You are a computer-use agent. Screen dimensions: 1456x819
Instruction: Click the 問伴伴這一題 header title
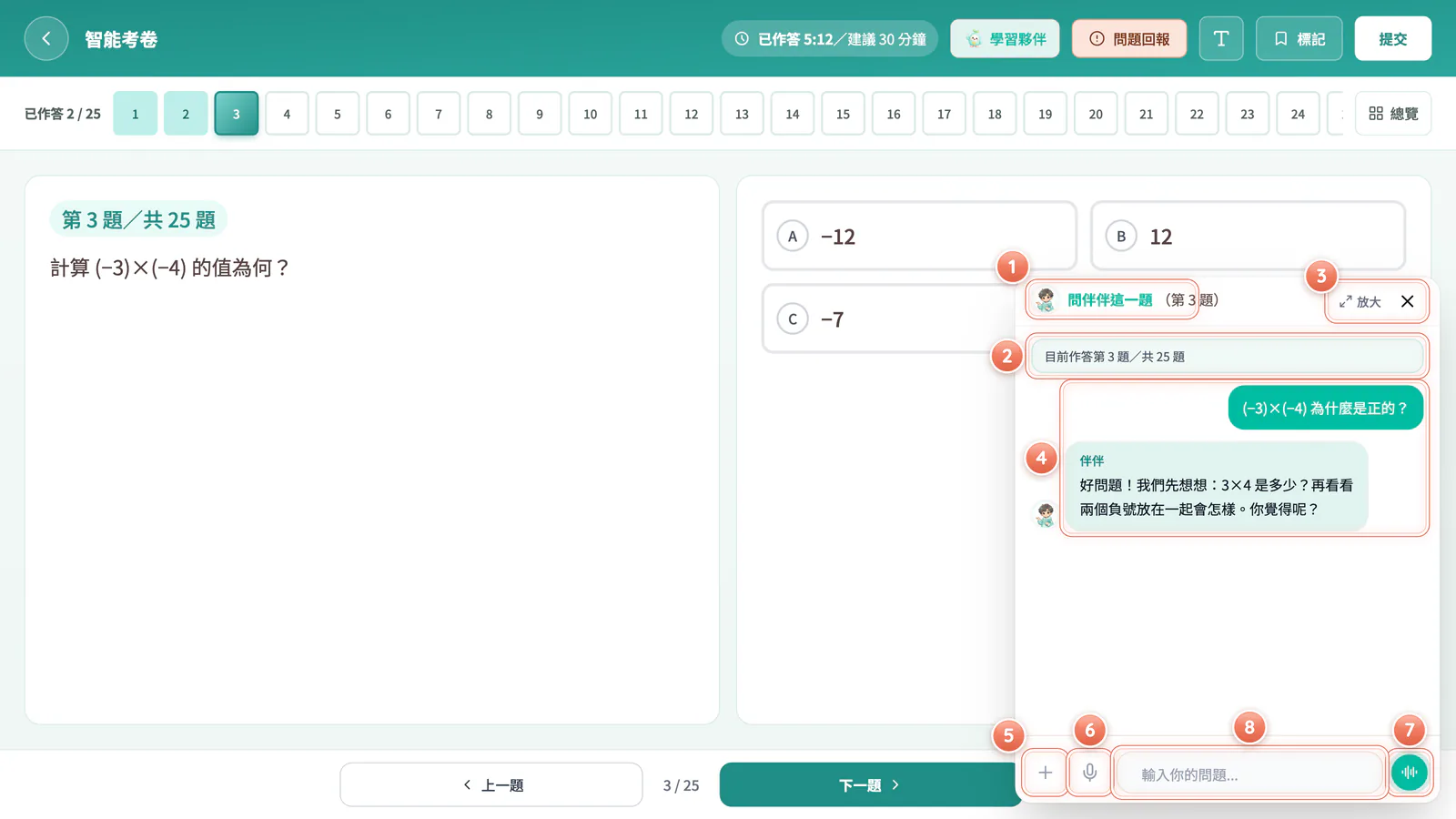(x=1109, y=300)
